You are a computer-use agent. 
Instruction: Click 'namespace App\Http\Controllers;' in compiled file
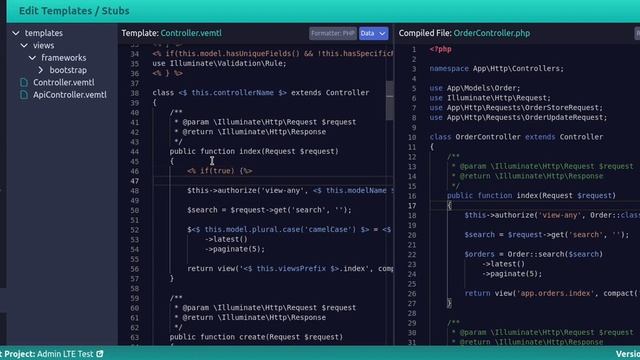(496, 69)
